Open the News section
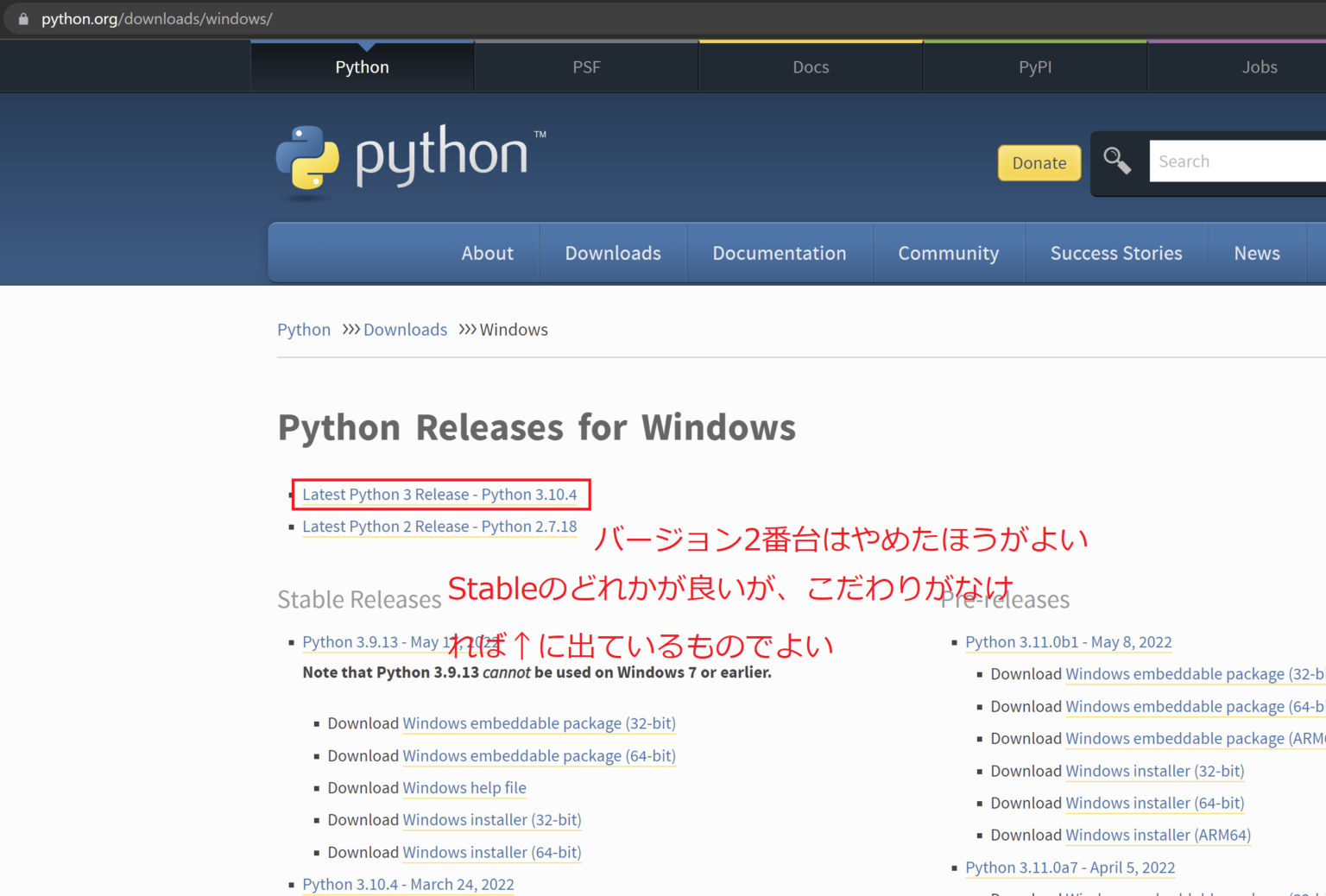The width and height of the screenshot is (1326, 896). [1256, 253]
